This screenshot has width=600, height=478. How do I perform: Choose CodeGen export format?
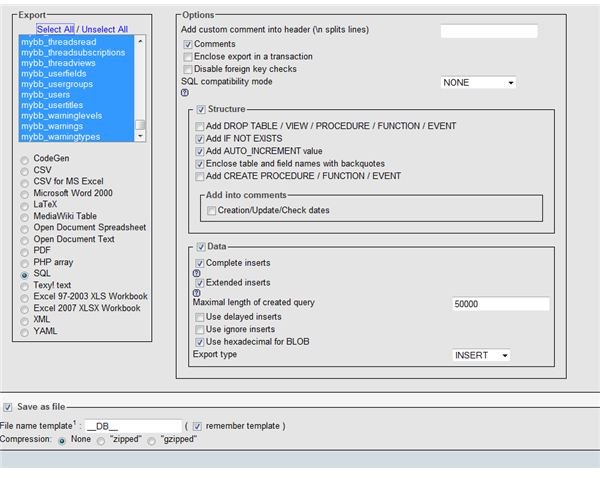coord(24,160)
